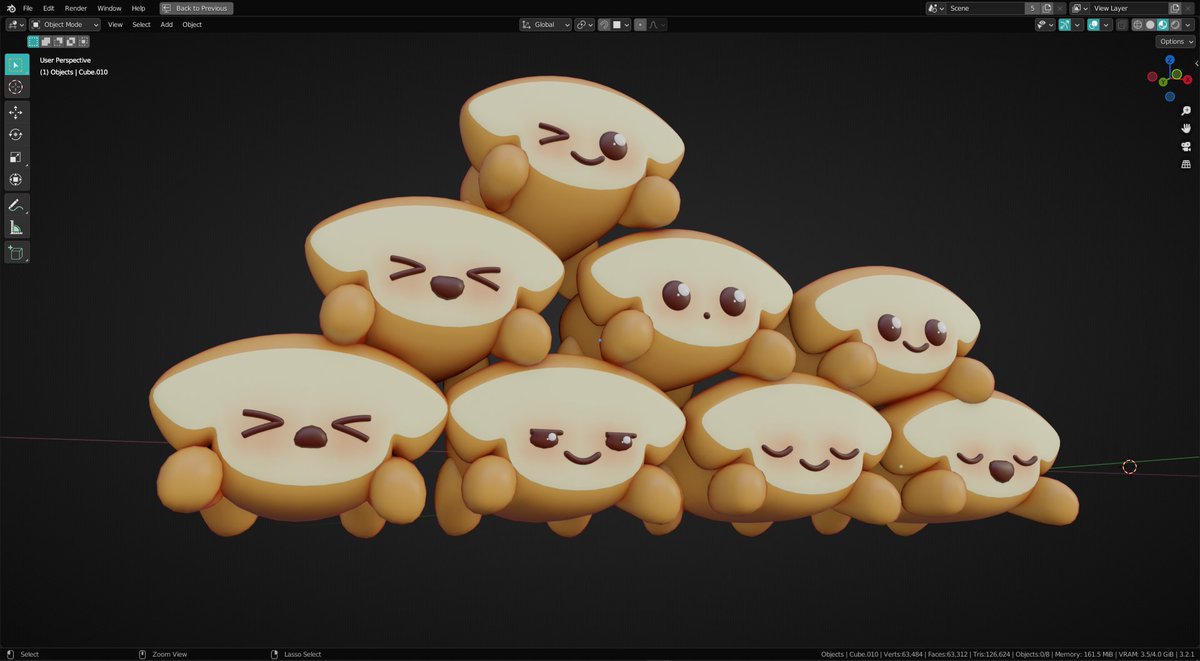This screenshot has width=1200, height=661.
Task: Open the Render menu
Action: pyautogui.click(x=76, y=8)
